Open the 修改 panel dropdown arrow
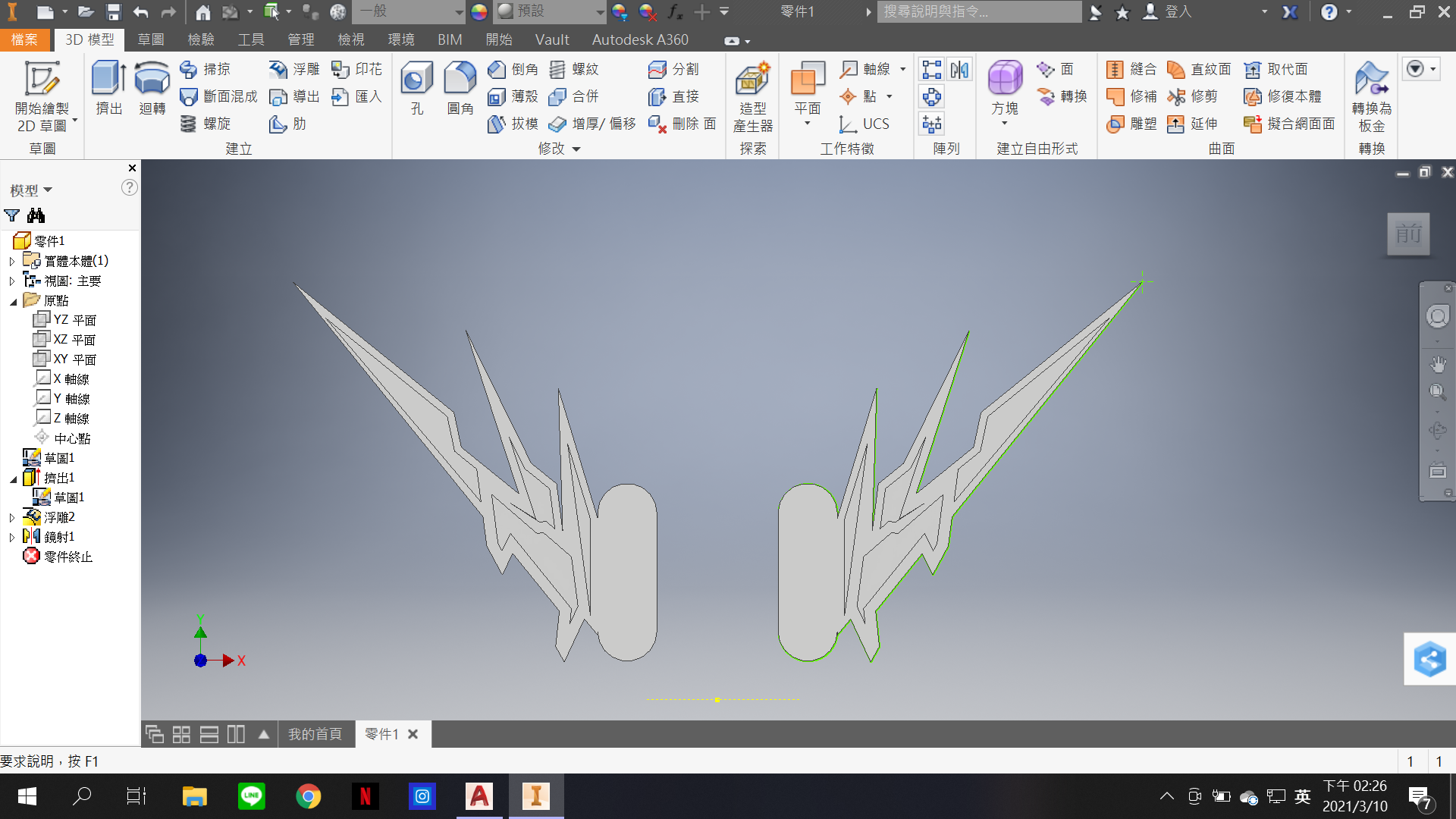Viewport: 1456px width, 819px height. pyautogui.click(x=576, y=149)
